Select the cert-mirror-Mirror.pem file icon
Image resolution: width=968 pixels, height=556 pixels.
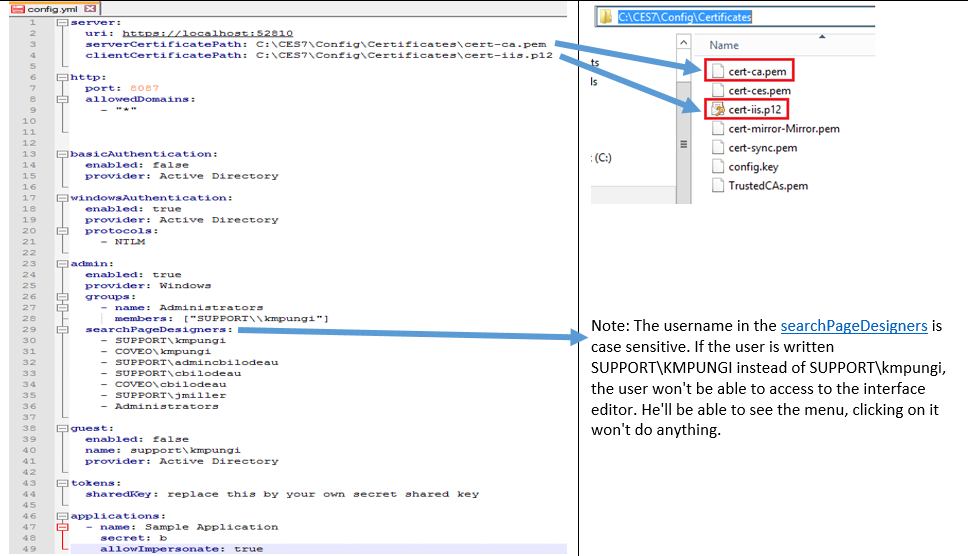click(717, 128)
